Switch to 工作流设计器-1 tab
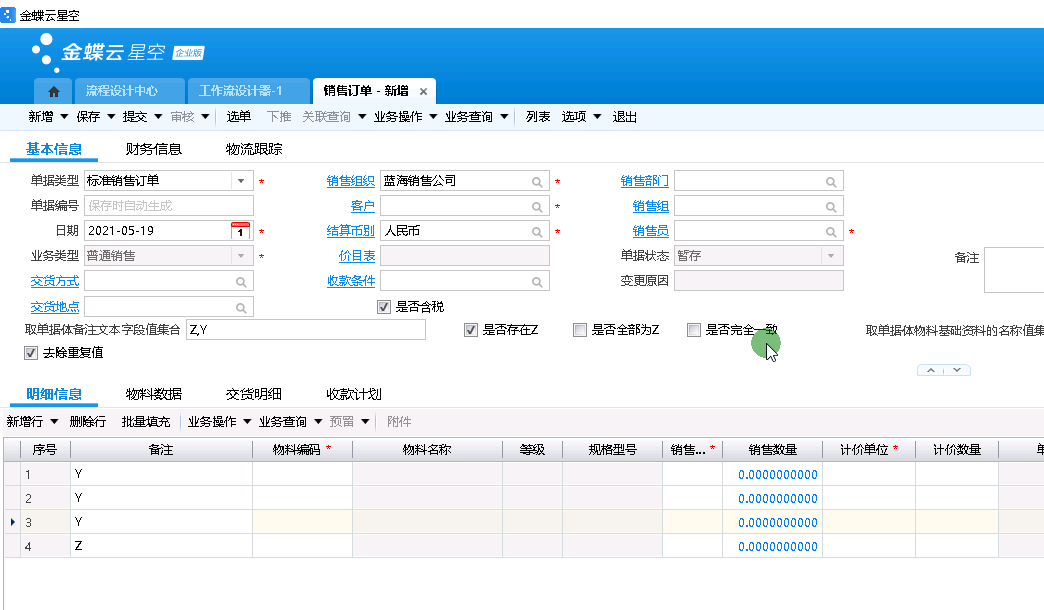Image resolution: width=1044 pixels, height=610 pixels. (249, 91)
